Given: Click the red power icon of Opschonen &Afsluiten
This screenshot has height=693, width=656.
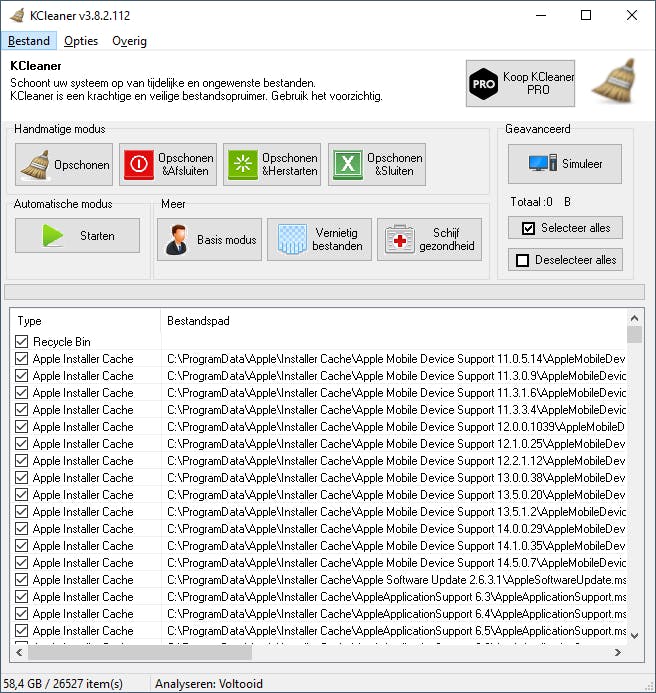Looking at the screenshot, I should (139, 164).
